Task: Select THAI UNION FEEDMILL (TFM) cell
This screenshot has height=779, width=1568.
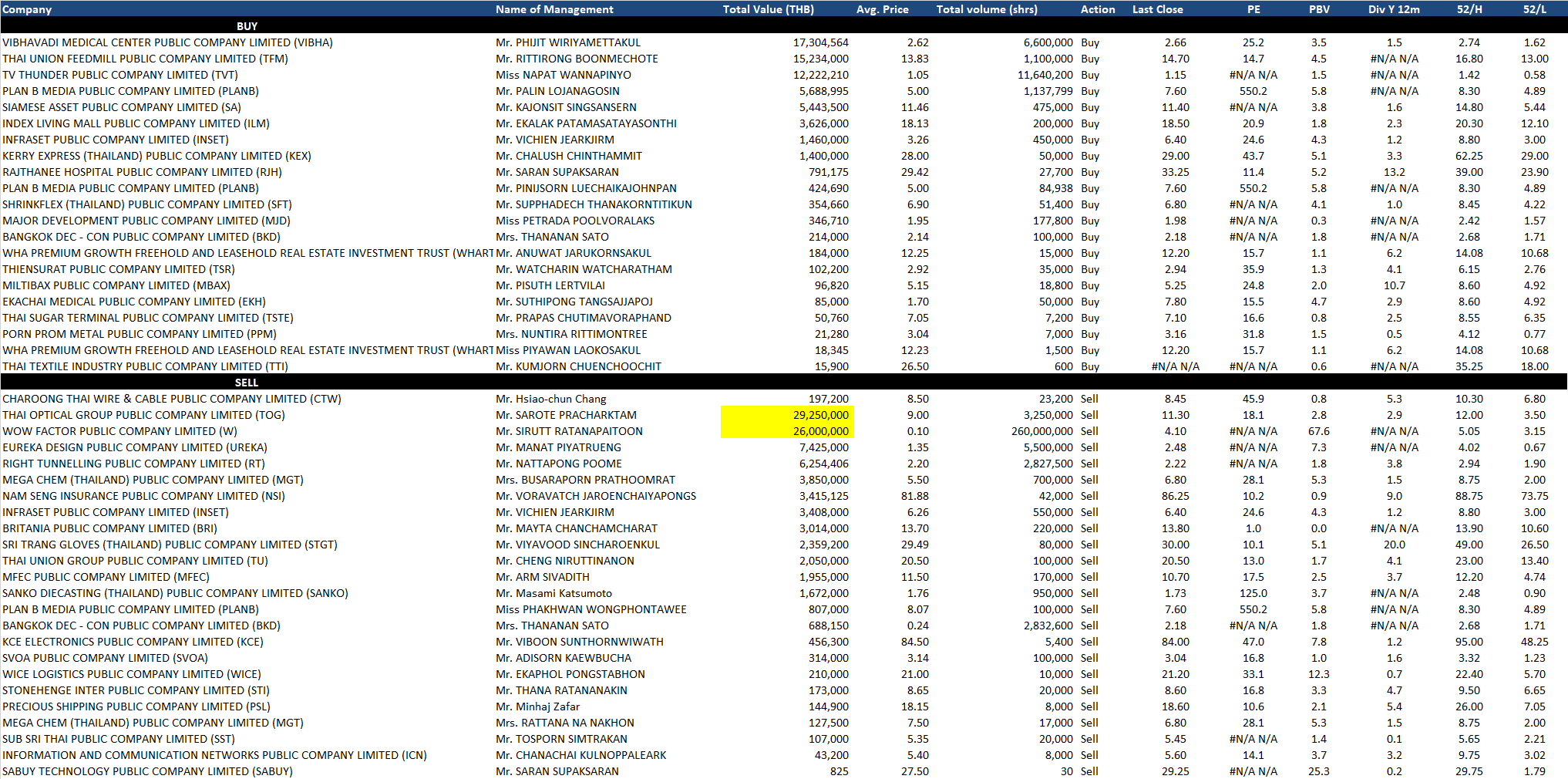Action: 145,59
